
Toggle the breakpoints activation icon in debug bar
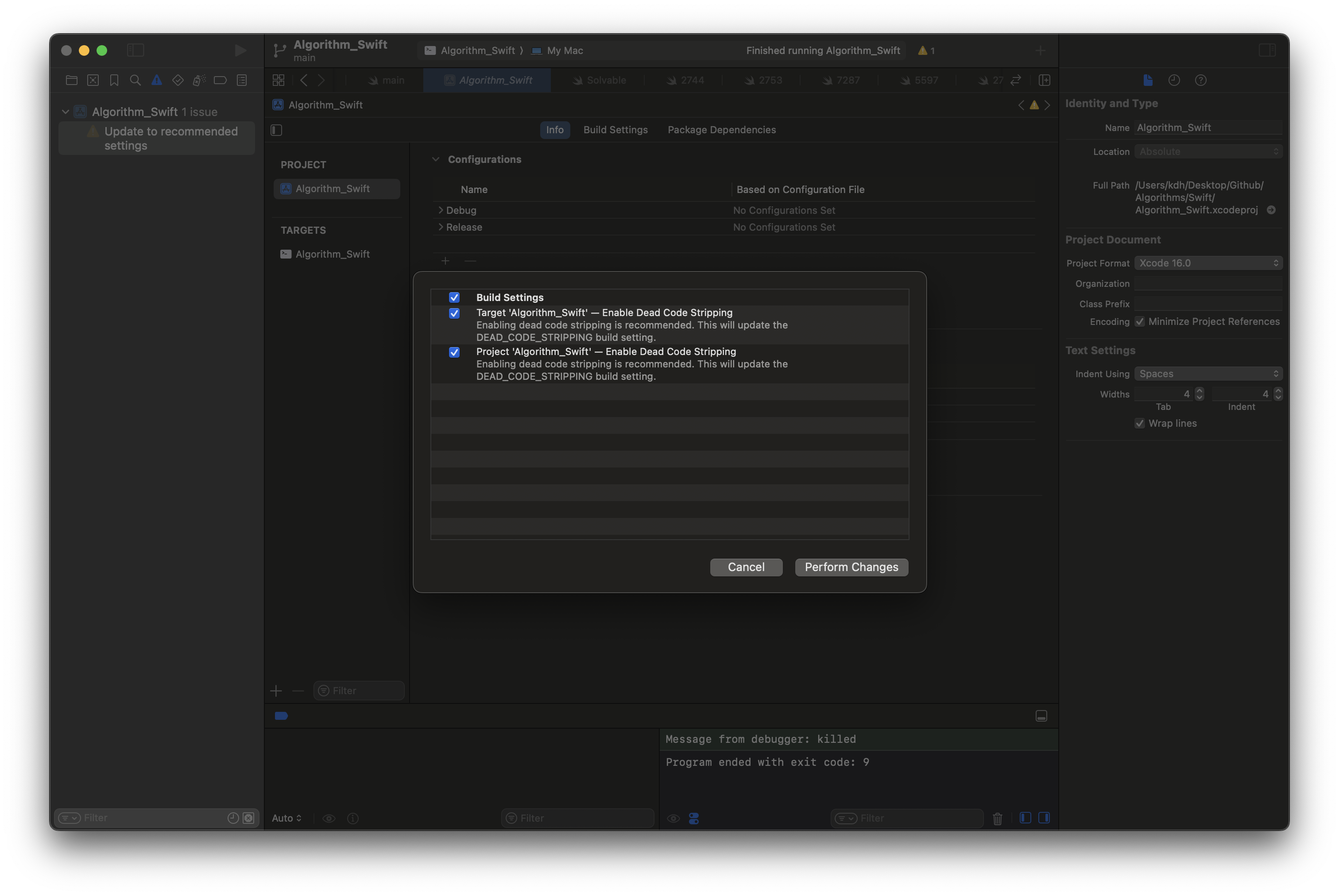coord(281,716)
